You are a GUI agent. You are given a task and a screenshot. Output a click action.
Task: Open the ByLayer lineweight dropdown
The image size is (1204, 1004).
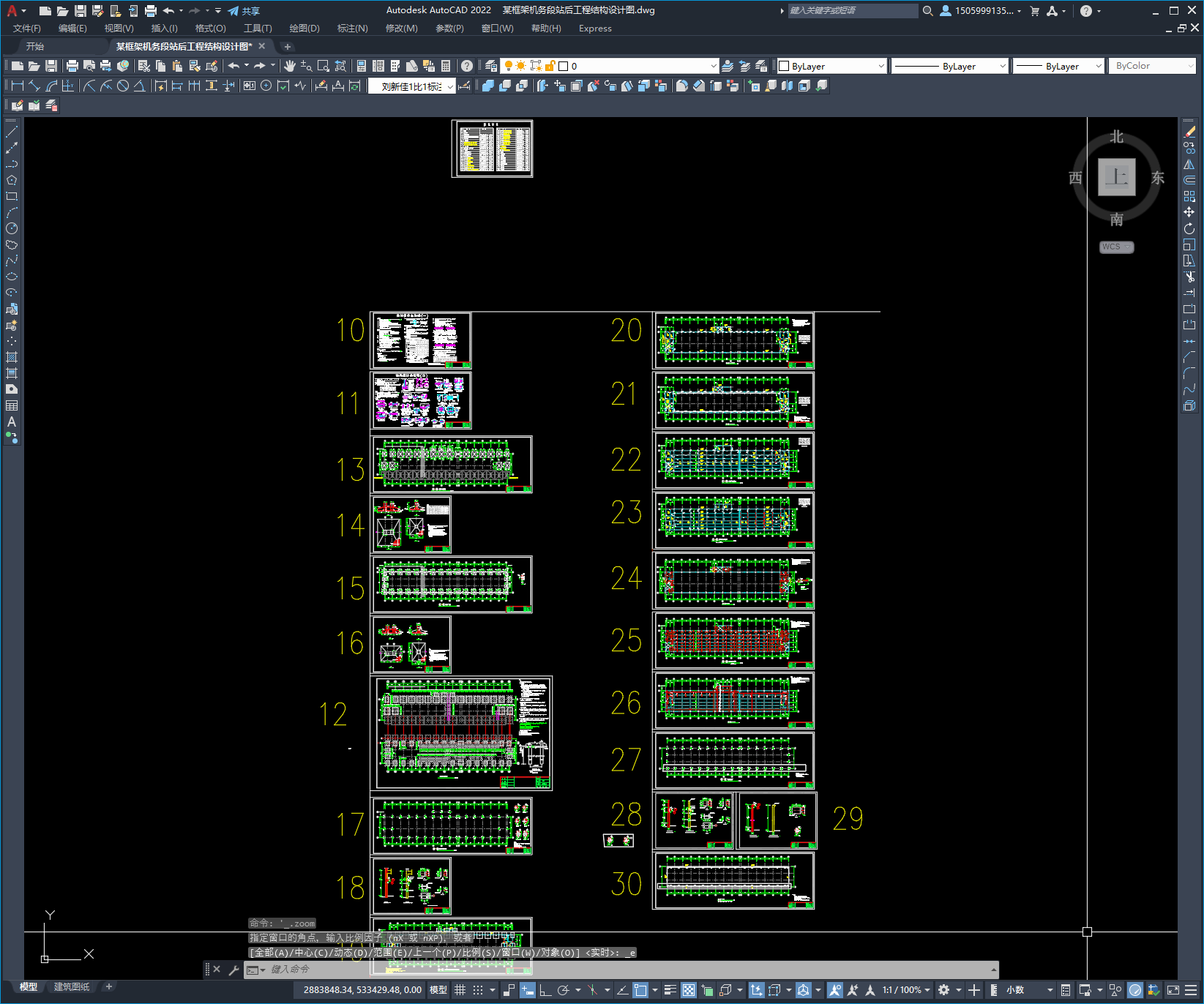tap(1058, 66)
